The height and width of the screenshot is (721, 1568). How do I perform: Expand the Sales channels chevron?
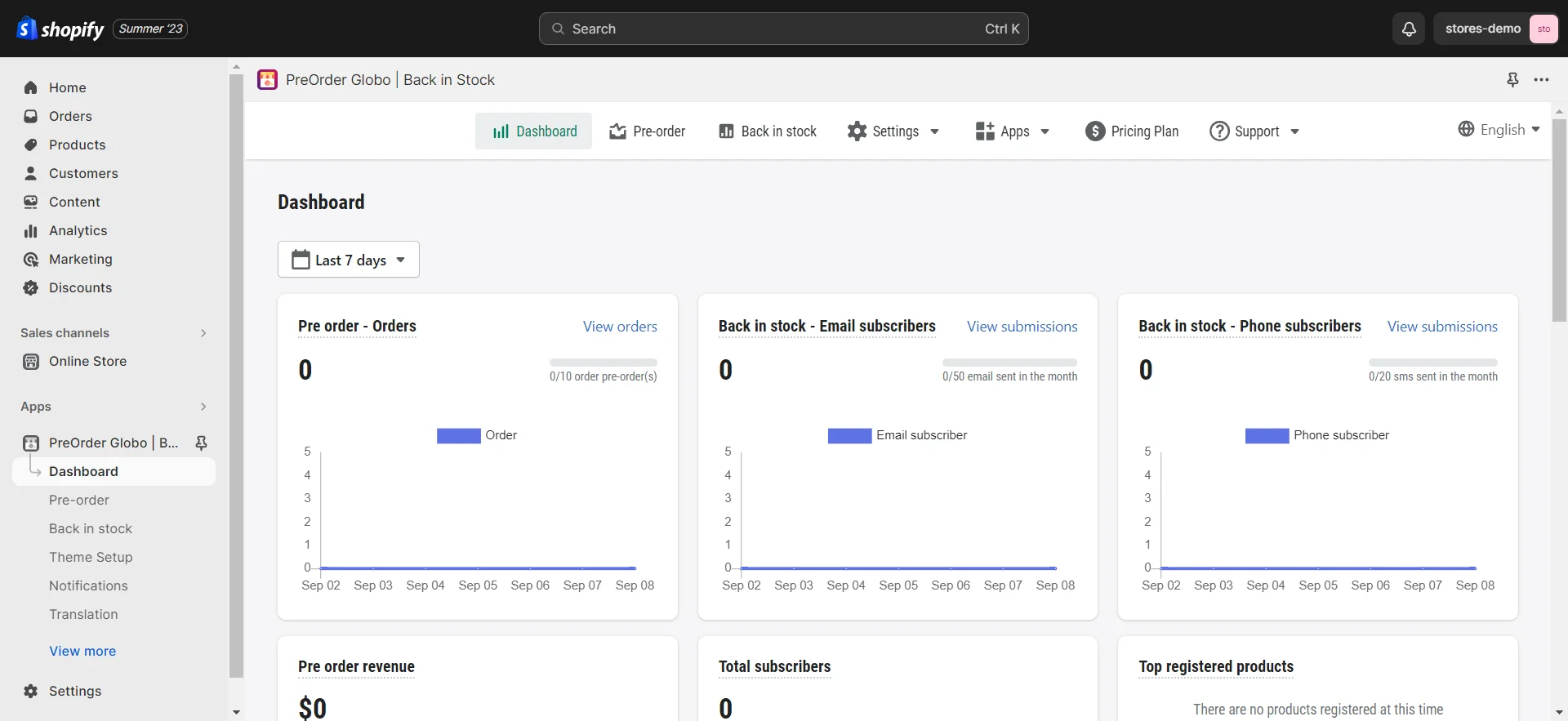point(203,332)
